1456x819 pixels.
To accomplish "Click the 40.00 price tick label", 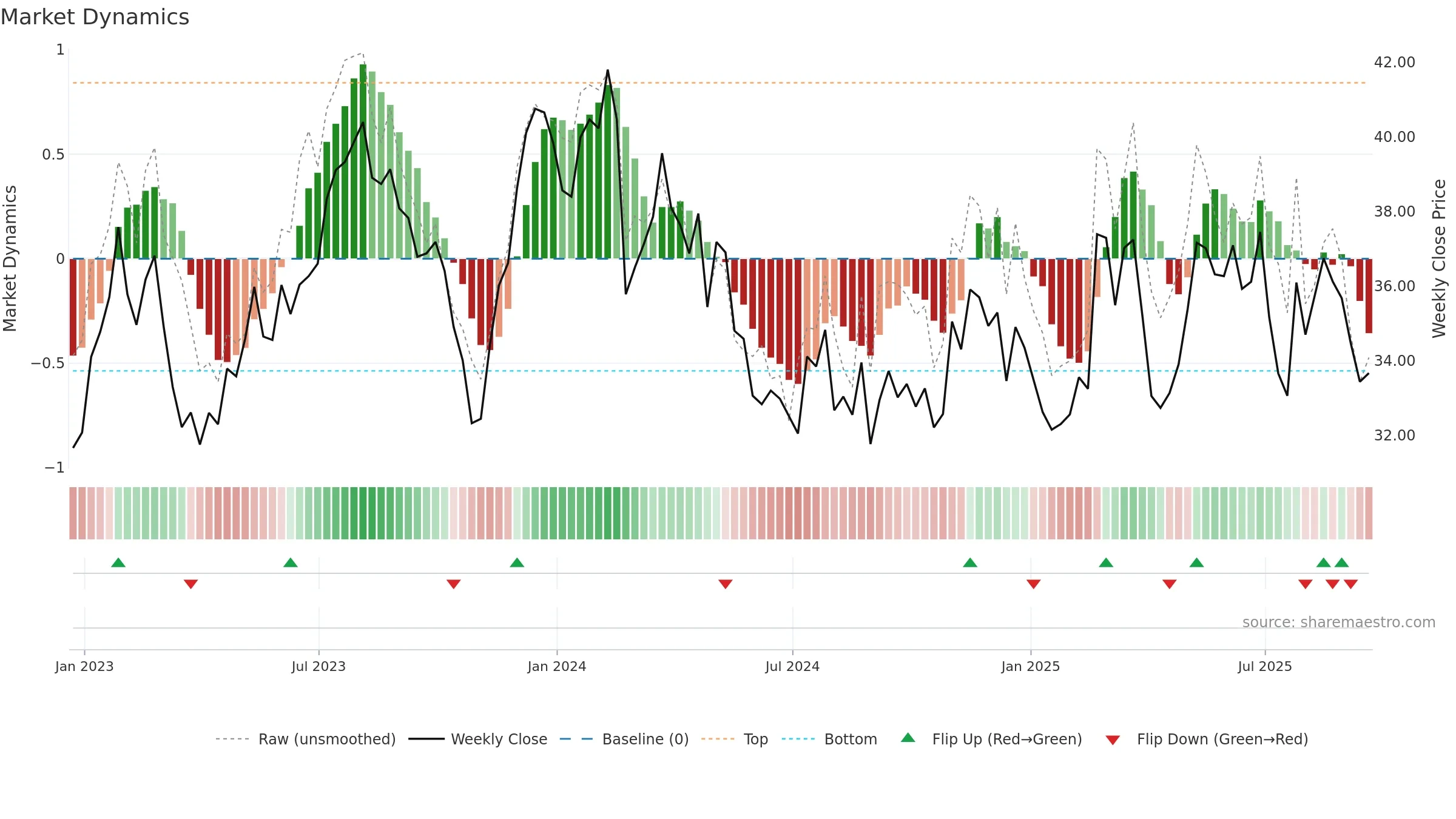I will [1395, 137].
